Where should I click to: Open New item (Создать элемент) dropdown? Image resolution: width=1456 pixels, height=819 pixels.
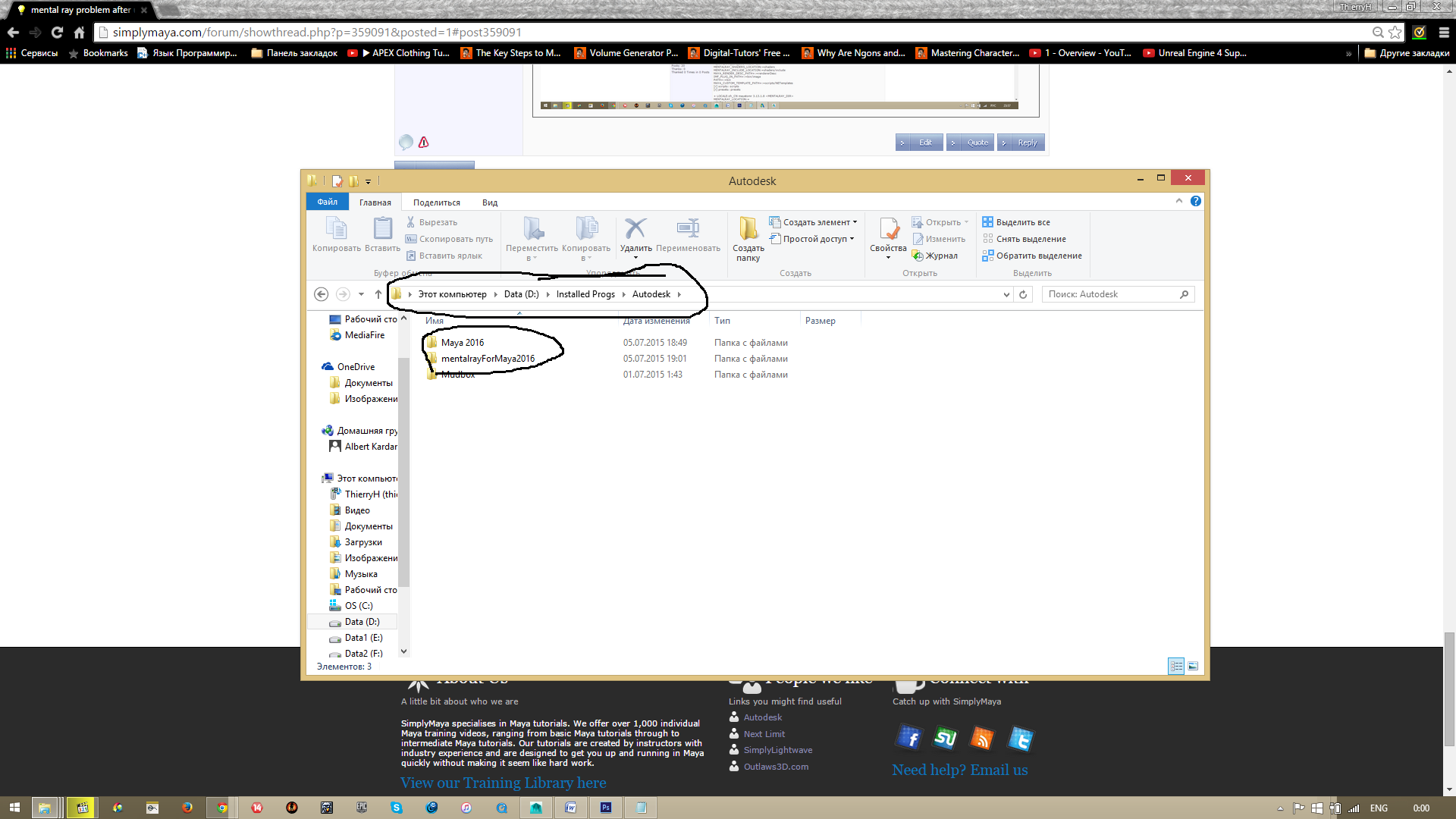(x=813, y=222)
